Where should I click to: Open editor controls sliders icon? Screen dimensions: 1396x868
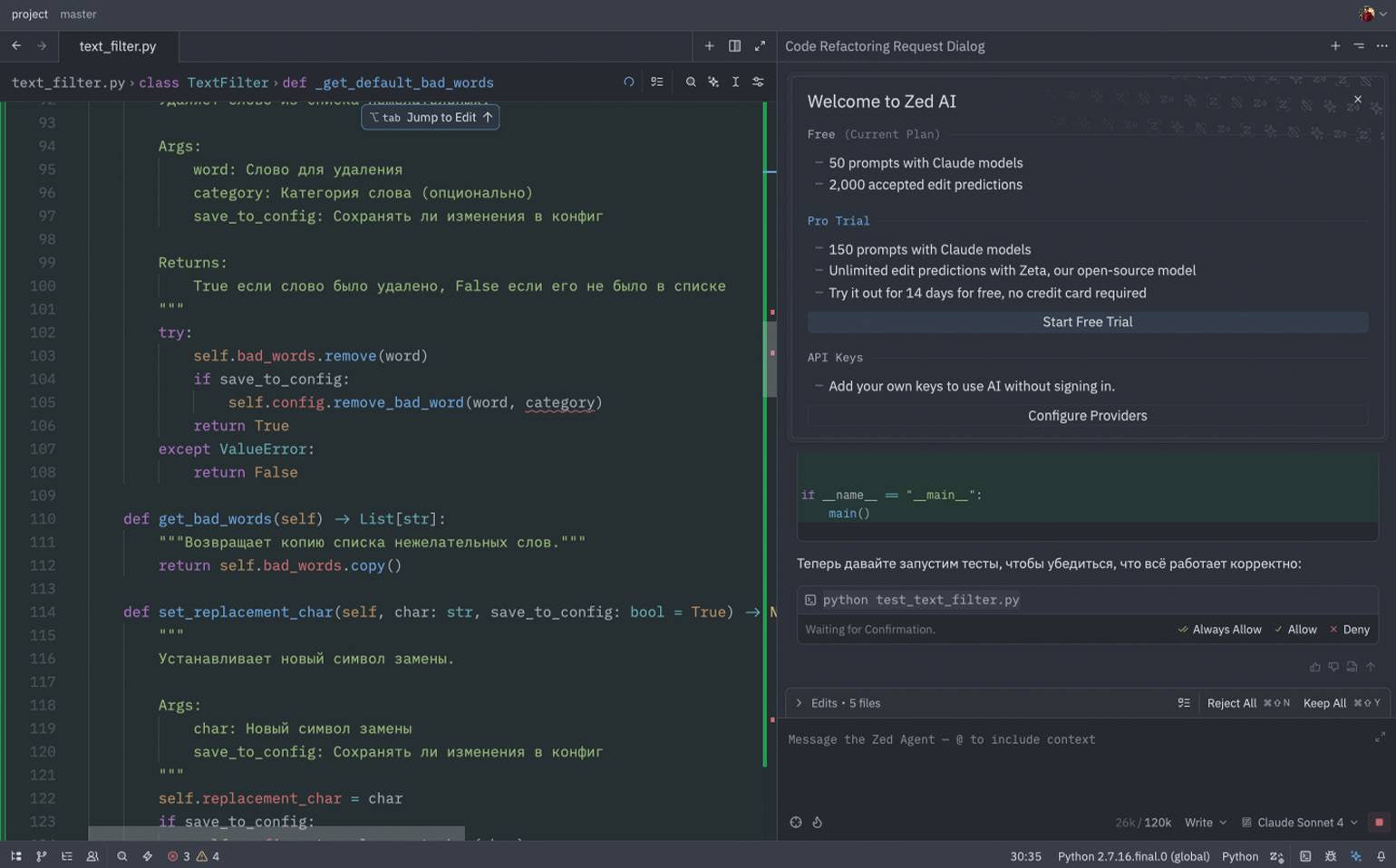758,82
